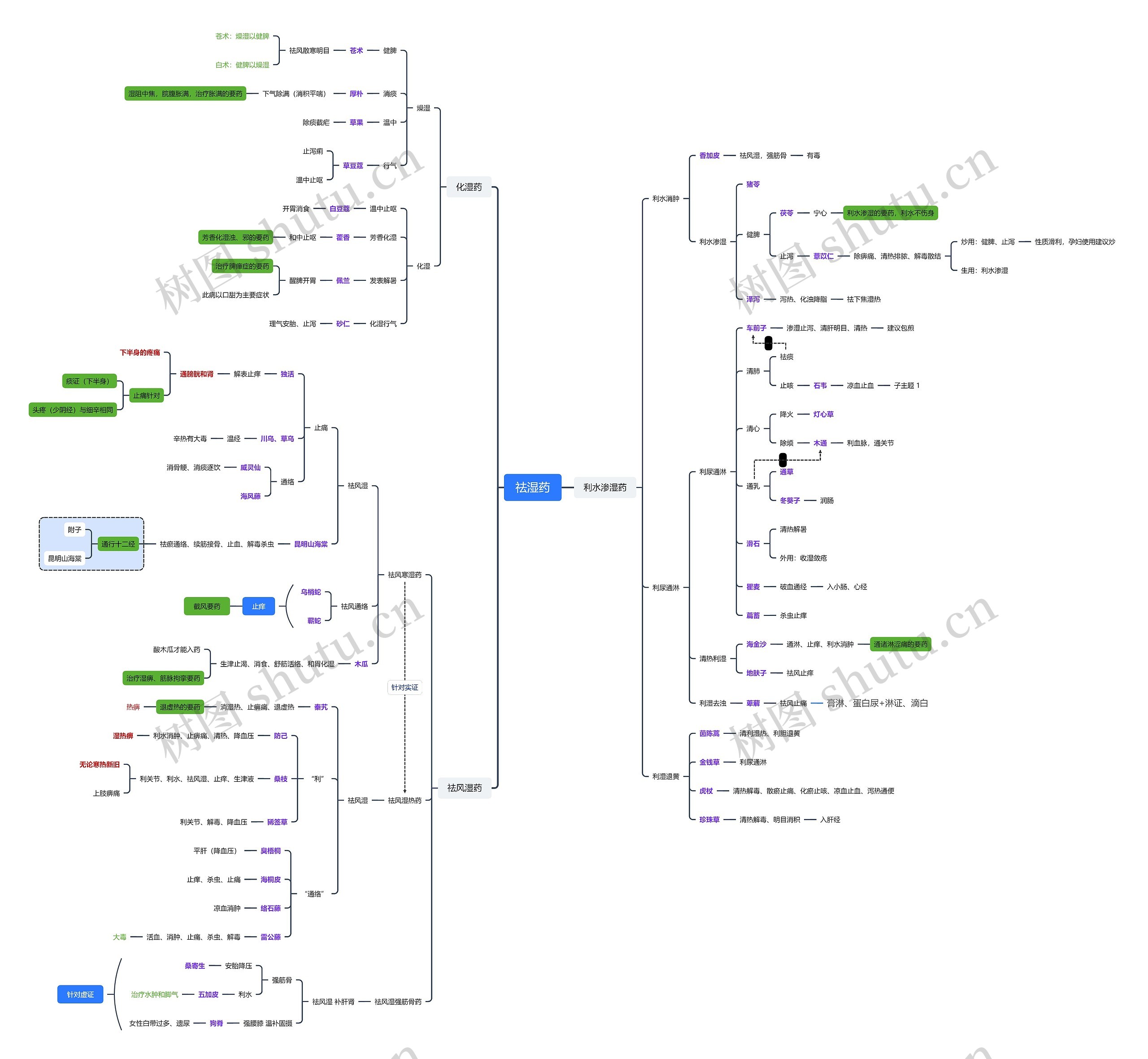The width and height of the screenshot is (1148, 1059).
Task: Select the 独活 herb node
Action: click(x=287, y=374)
